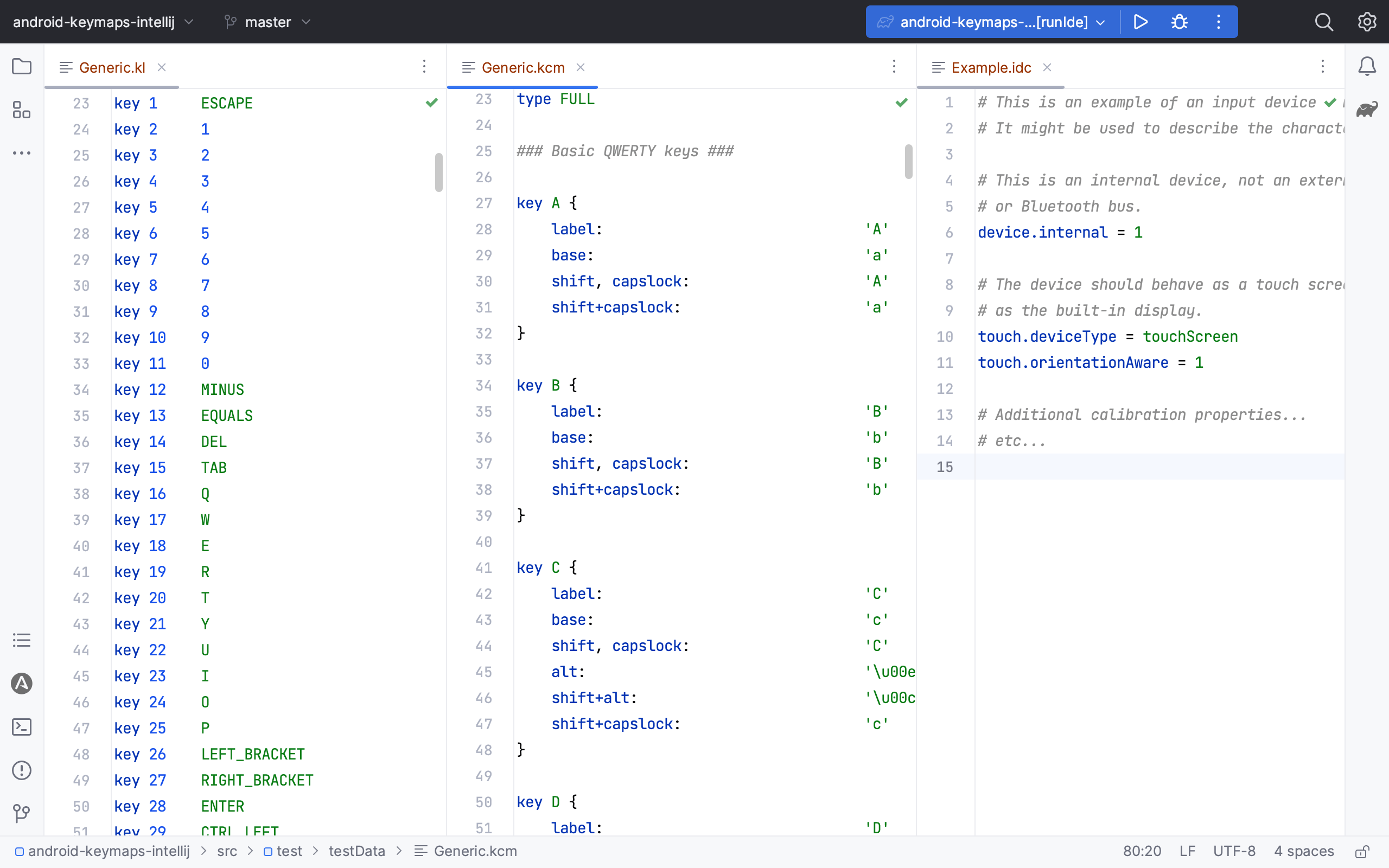Expand the android-keymaps-intellij project dropdown

[x=189, y=21]
